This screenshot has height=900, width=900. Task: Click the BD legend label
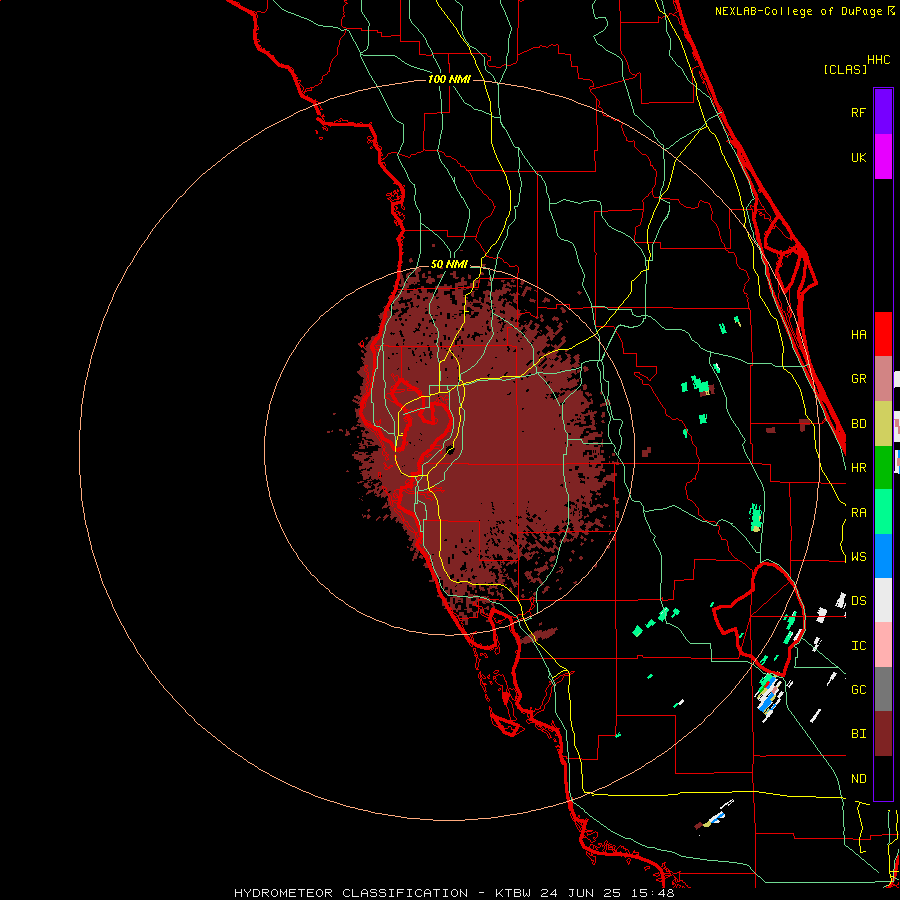858,424
